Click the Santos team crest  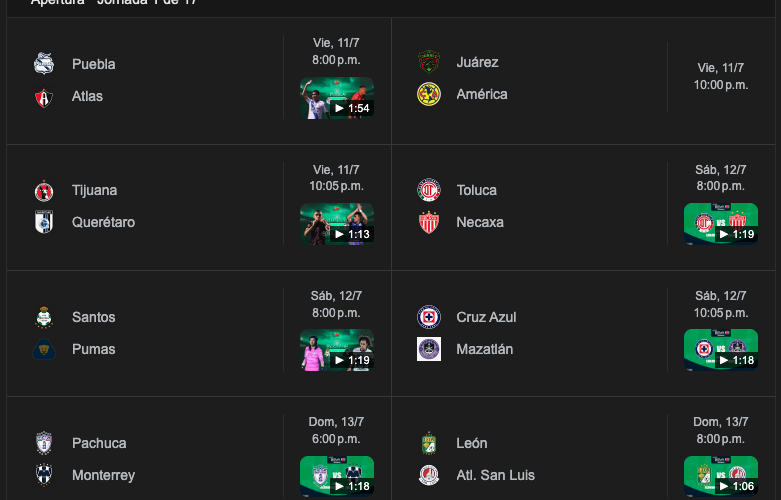pos(43,317)
